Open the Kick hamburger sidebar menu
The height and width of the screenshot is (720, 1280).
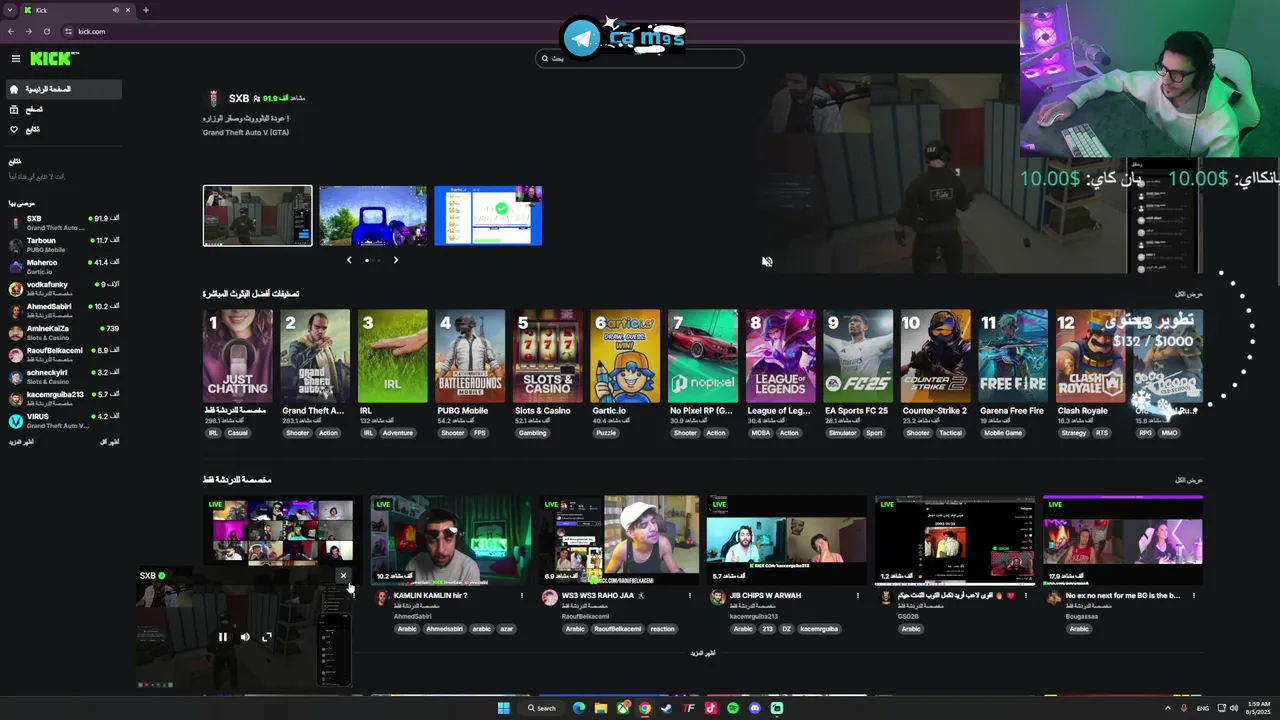[15, 59]
